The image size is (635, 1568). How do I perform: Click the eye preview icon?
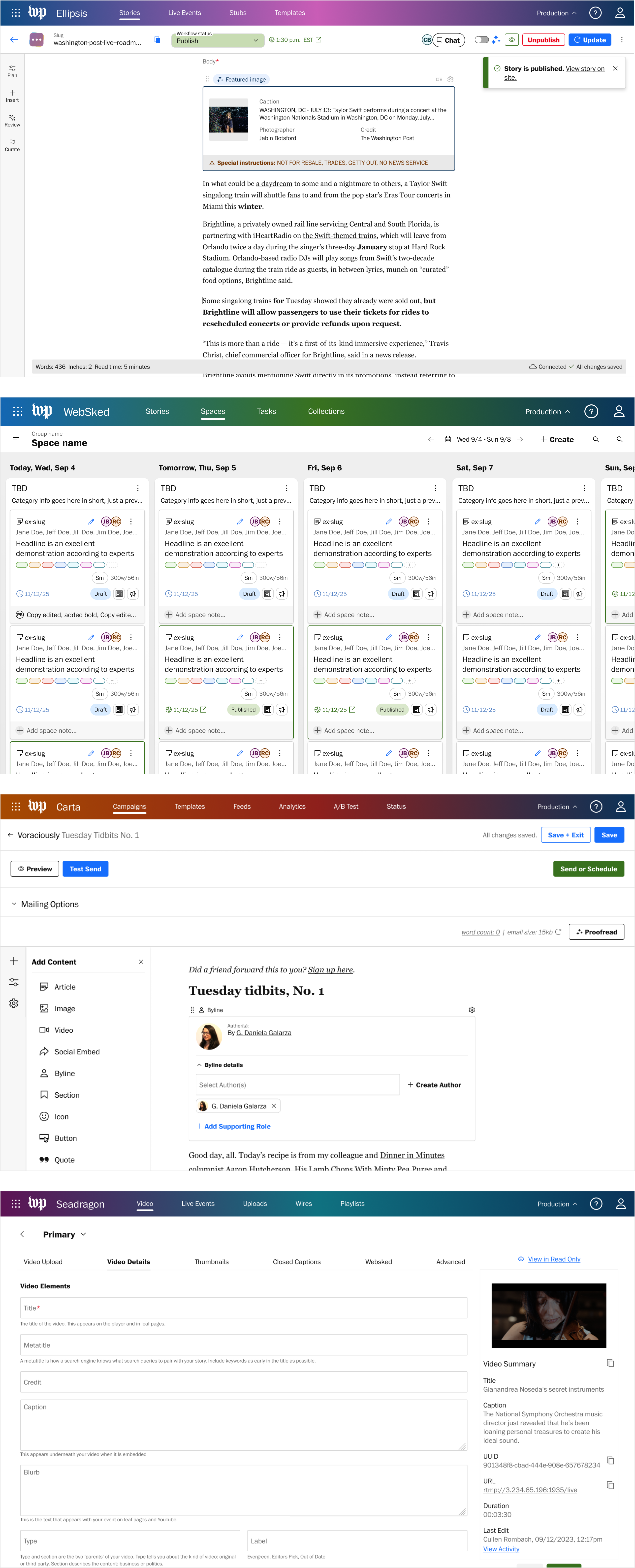tap(512, 40)
